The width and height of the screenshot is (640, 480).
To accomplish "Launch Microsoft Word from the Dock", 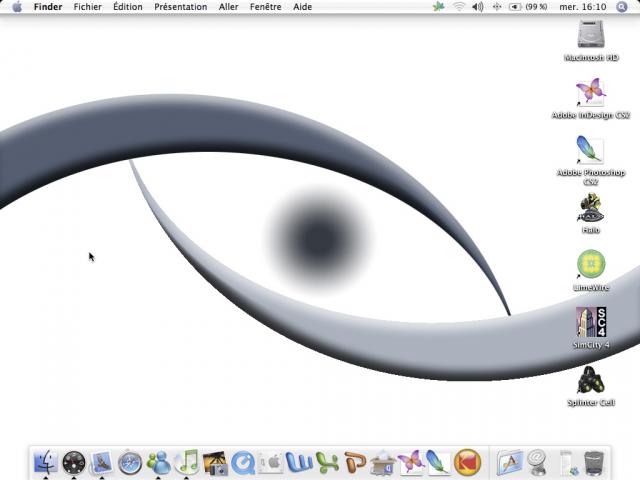I will pyautogui.click(x=299, y=463).
